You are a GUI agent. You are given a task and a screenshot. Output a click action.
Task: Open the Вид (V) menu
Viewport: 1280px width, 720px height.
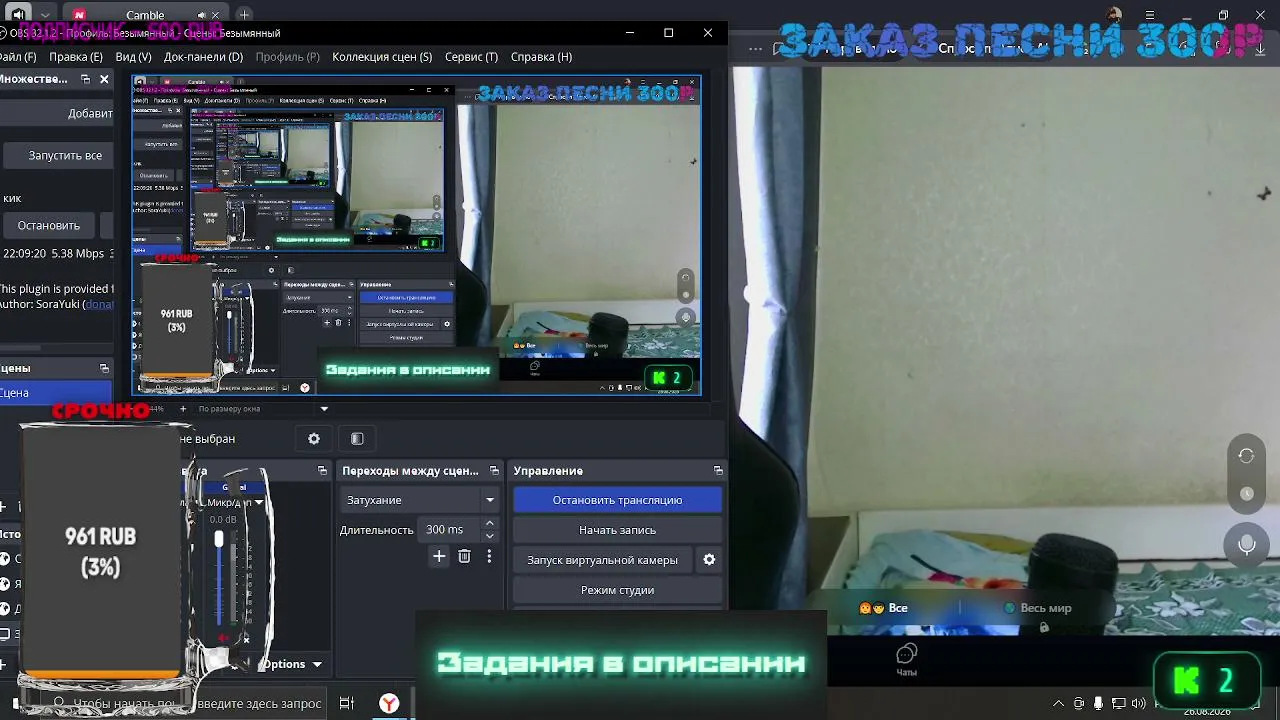[x=133, y=57]
